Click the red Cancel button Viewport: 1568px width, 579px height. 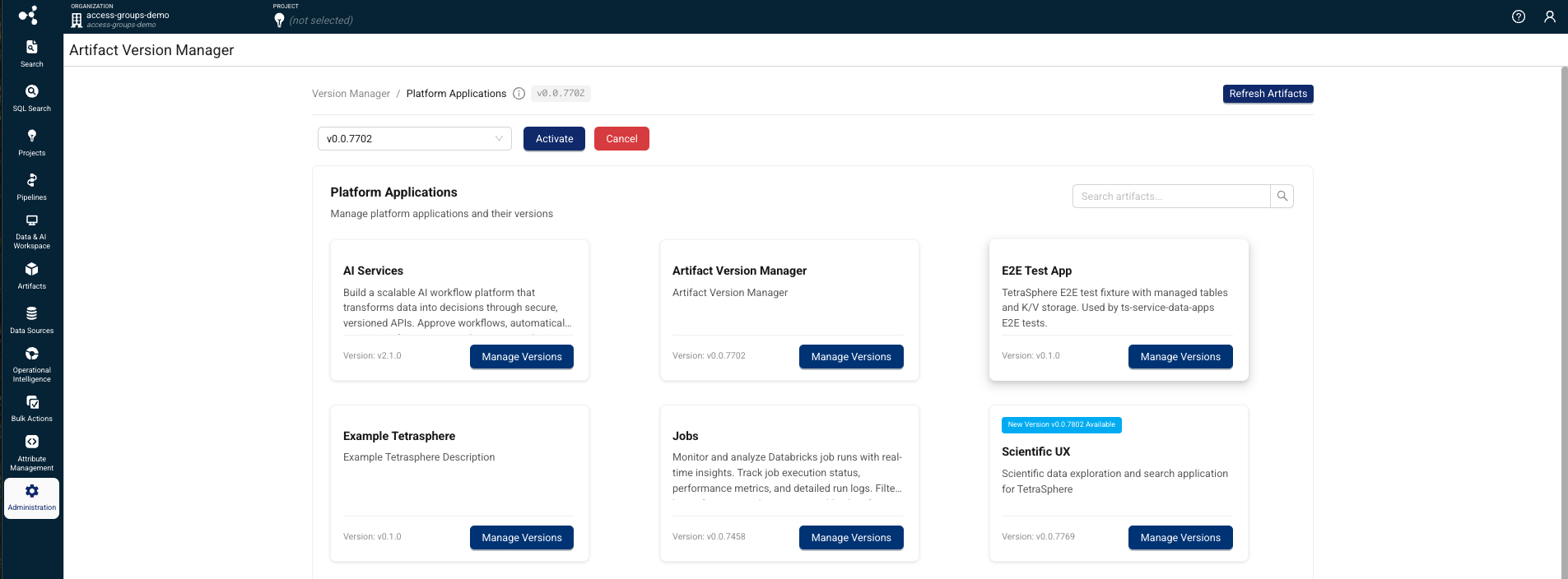[621, 139]
